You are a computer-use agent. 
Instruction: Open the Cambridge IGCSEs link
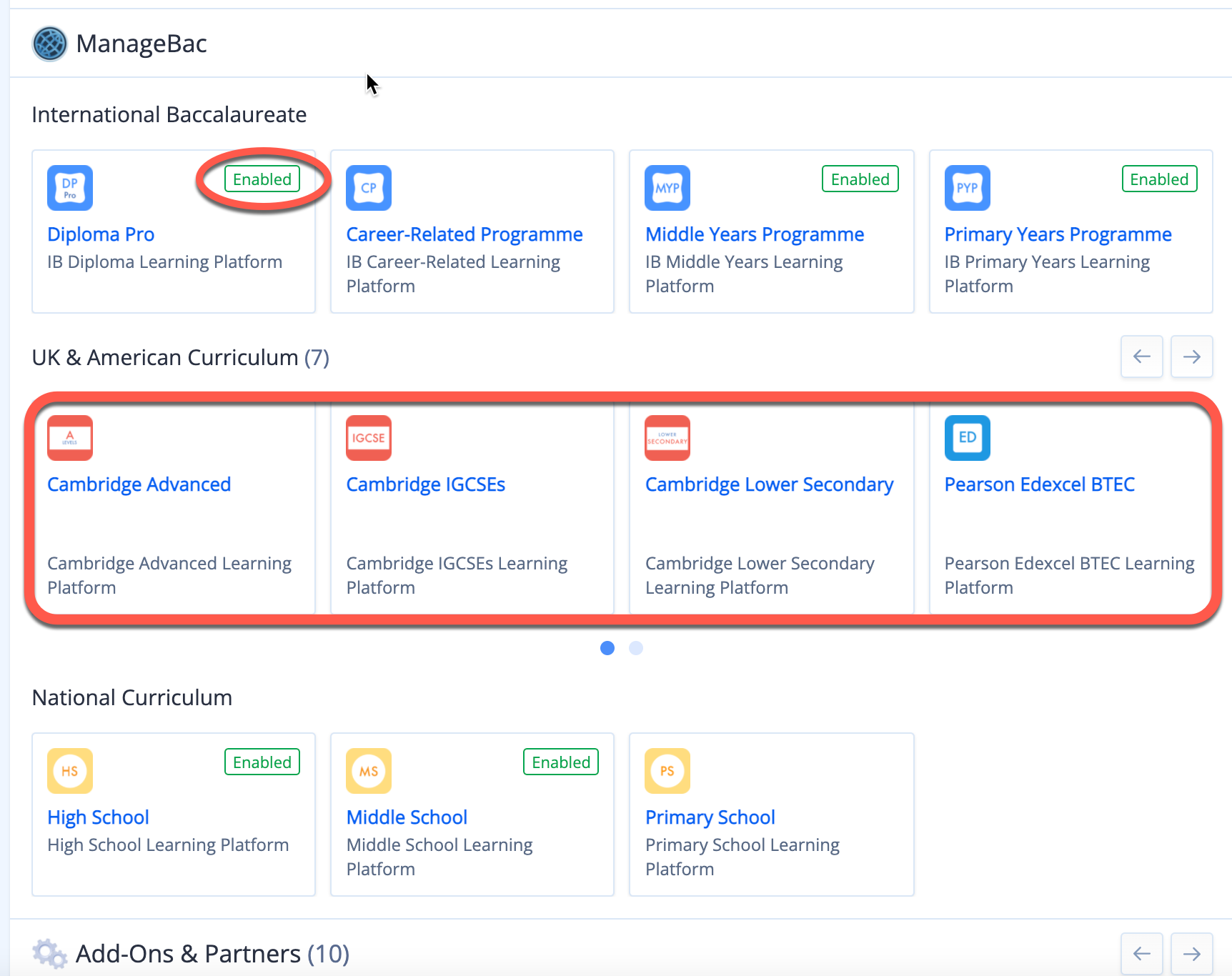[x=426, y=484]
